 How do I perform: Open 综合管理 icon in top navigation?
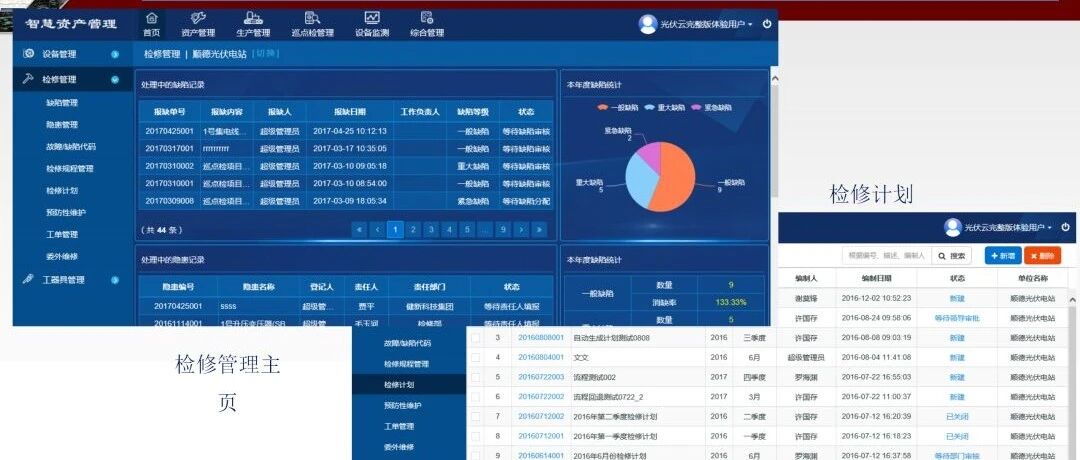427,18
